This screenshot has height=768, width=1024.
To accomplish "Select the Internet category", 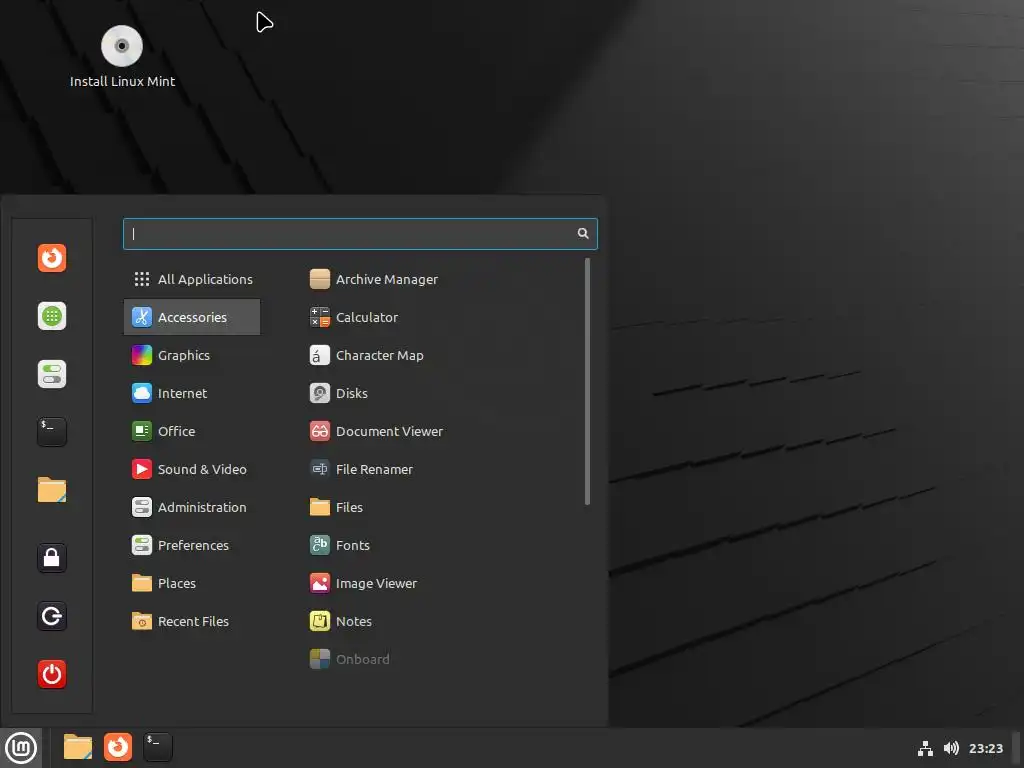I will tap(192, 393).
